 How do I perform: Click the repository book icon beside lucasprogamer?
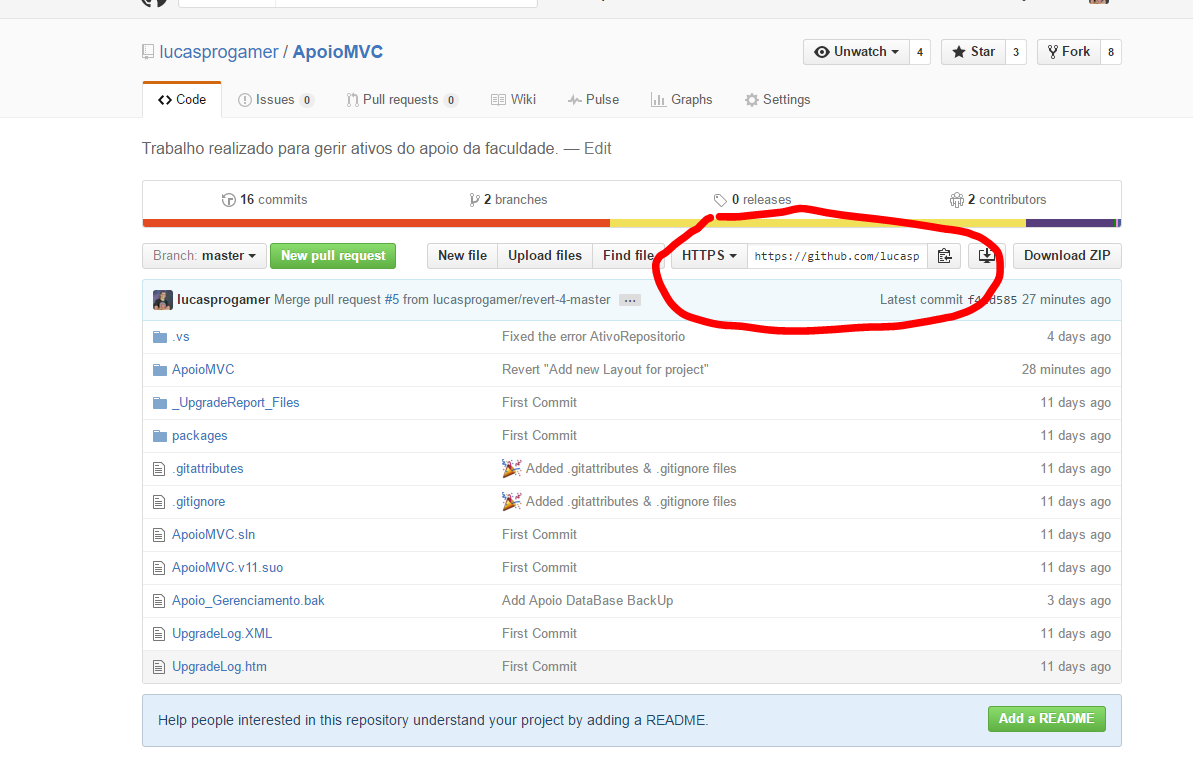pyautogui.click(x=148, y=52)
